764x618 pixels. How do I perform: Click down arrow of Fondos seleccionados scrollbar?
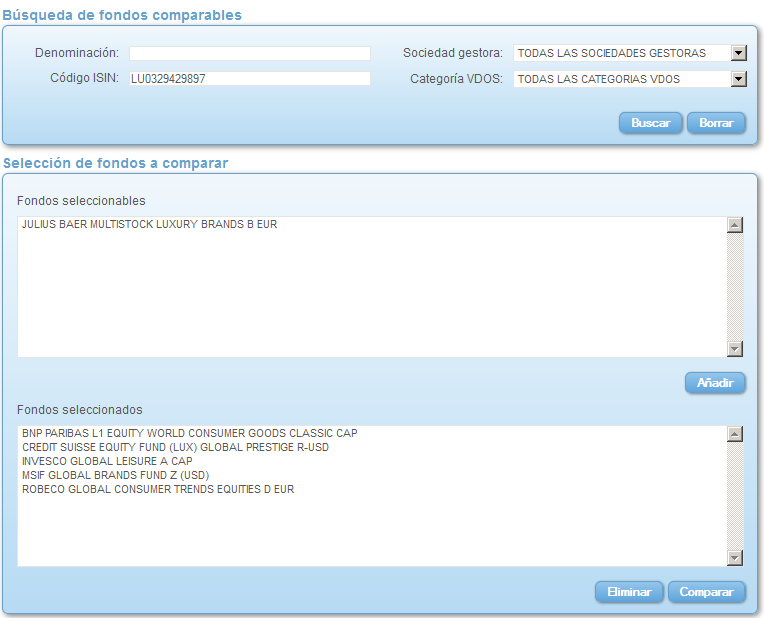click(735, 558)
